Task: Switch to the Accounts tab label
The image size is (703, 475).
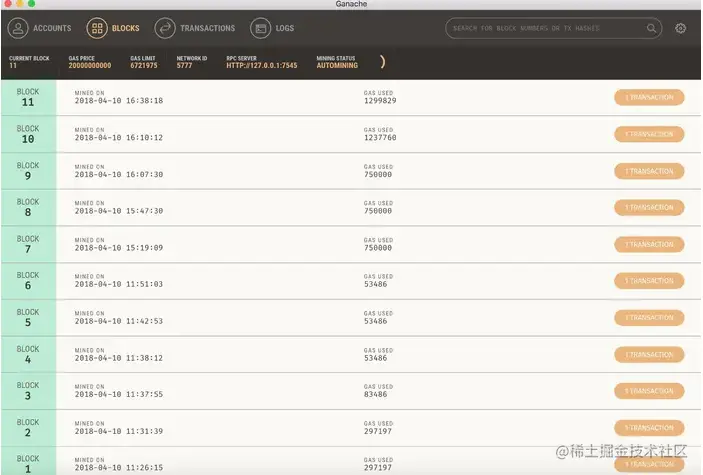Action: 52,28
